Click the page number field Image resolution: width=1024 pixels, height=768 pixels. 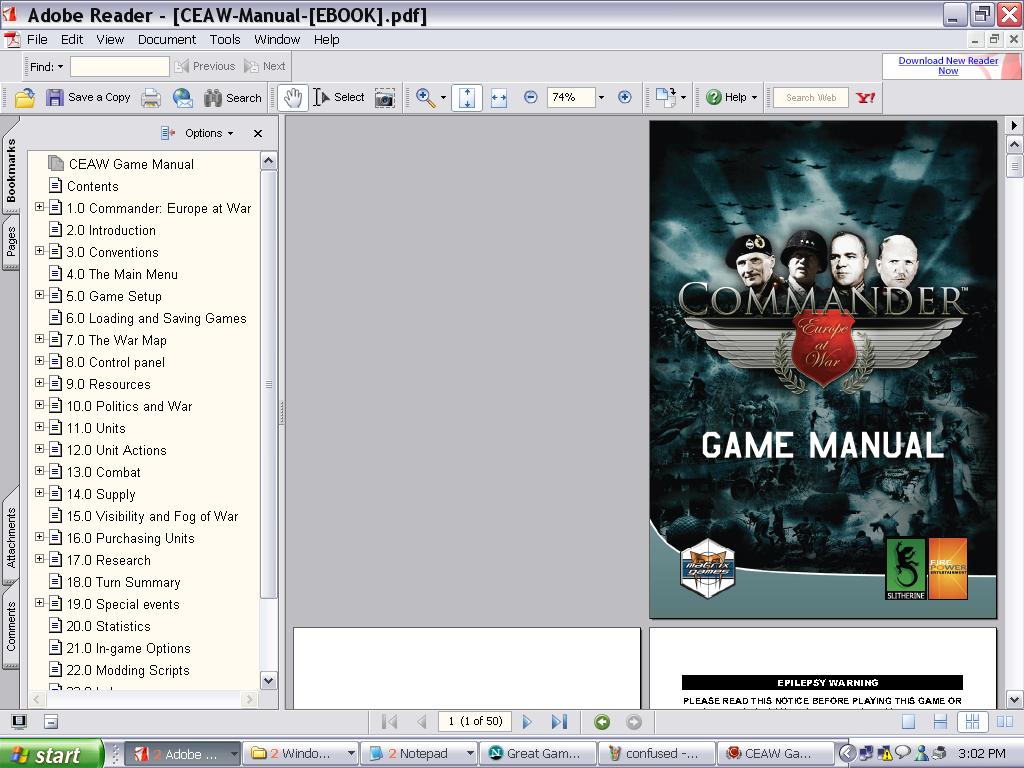pyautogui.click(x=475, y=722)
